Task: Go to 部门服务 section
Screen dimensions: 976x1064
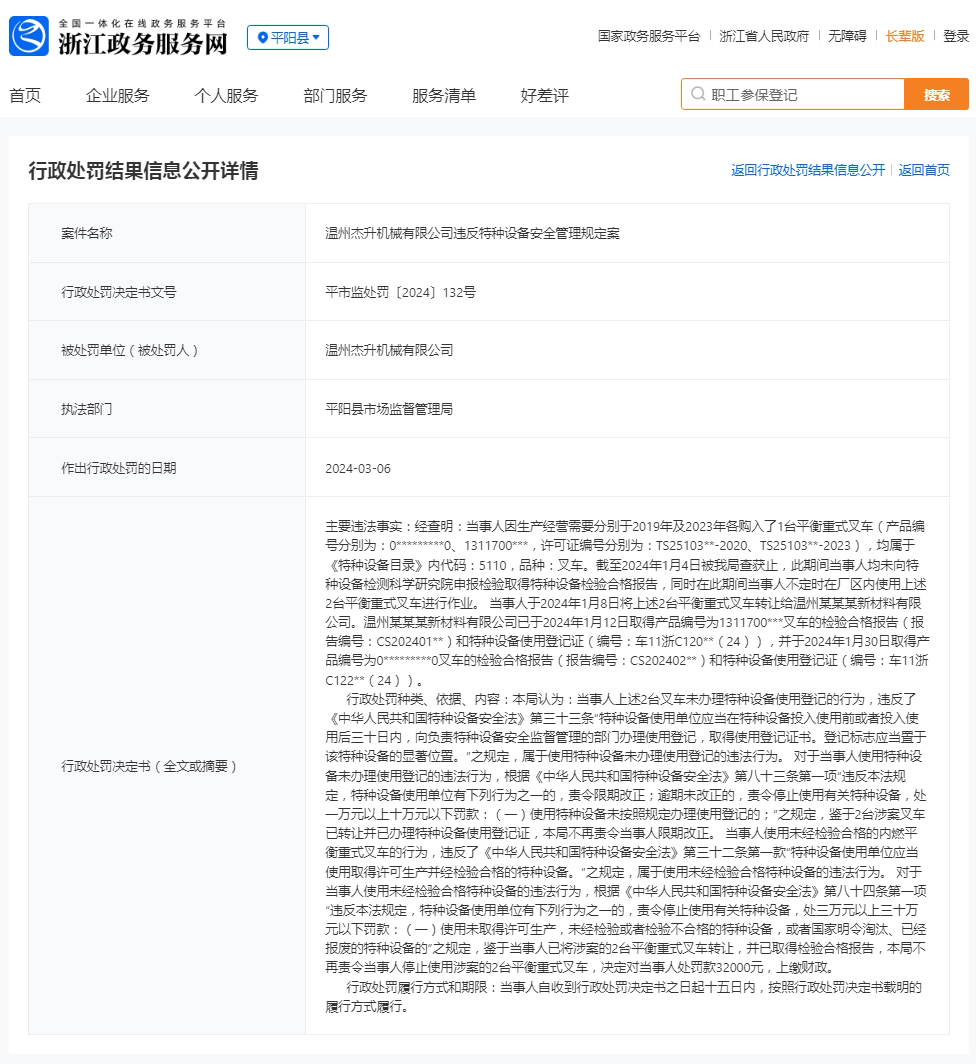Action: pyautogui.click(x=335, y=96)
